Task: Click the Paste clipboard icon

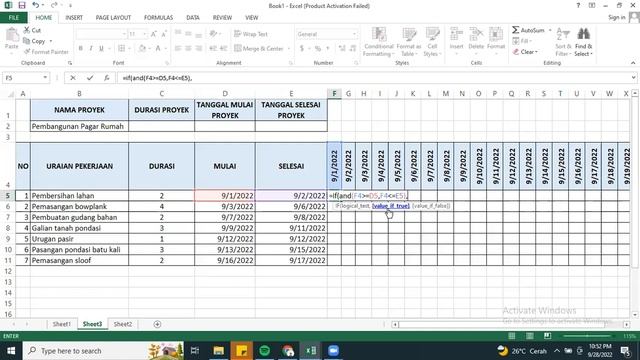Action: click(x=12, y=35)
